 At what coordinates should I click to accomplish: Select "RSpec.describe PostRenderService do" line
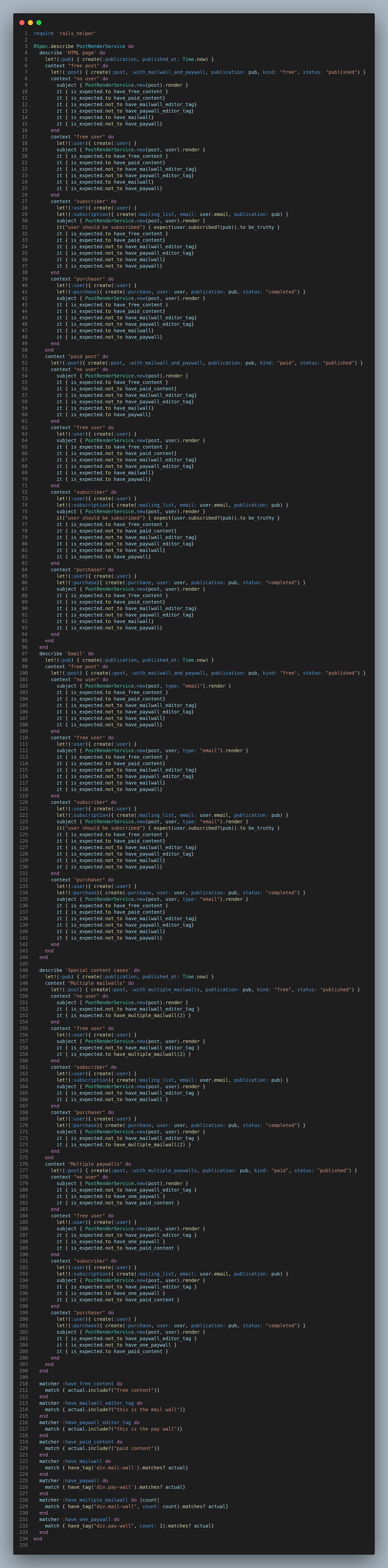(83, 46)
